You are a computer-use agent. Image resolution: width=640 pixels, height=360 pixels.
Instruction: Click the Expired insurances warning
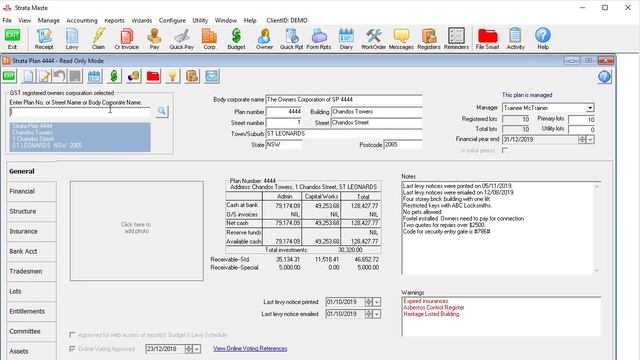[x=426, y=301]
